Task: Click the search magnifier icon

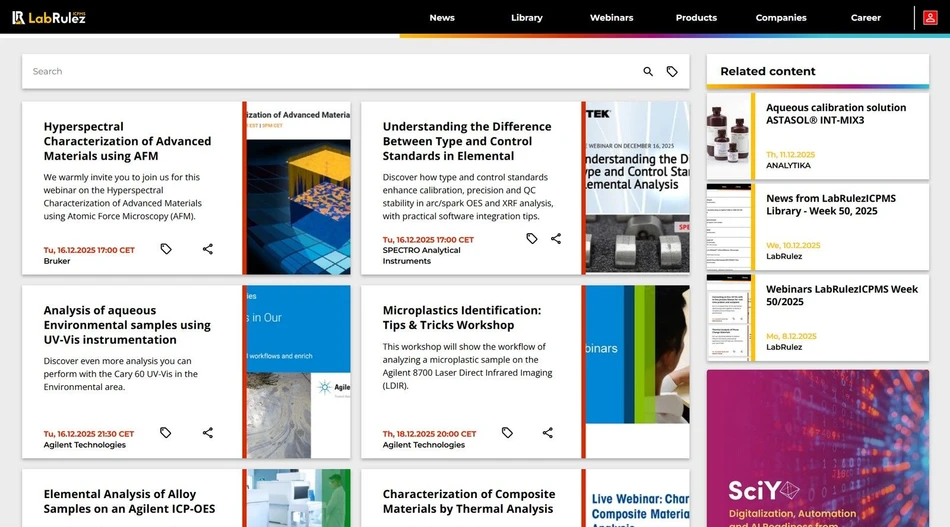Action: coord(648,71)
